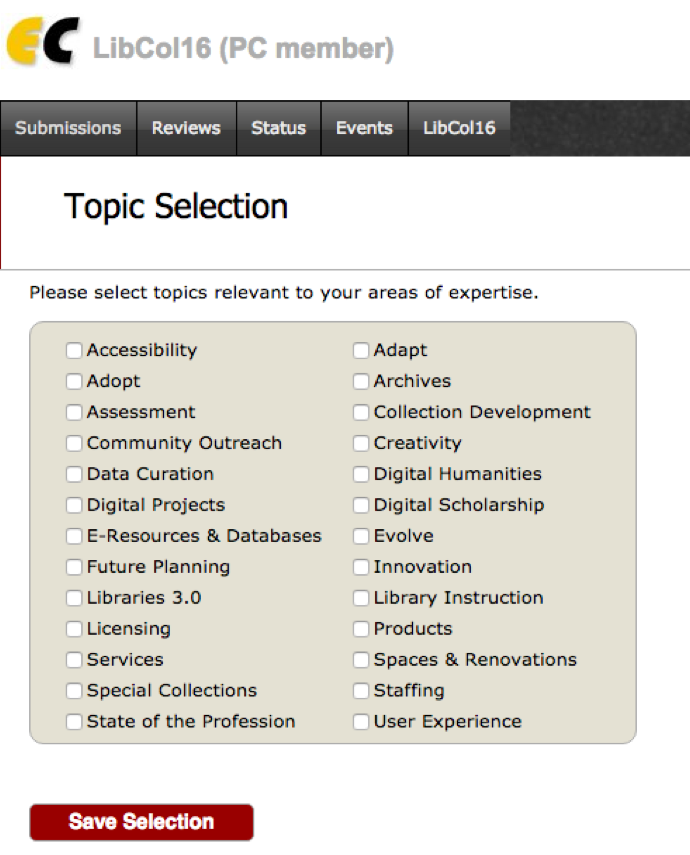
Task: Open the LibCol16 menu
Action: 459,128
